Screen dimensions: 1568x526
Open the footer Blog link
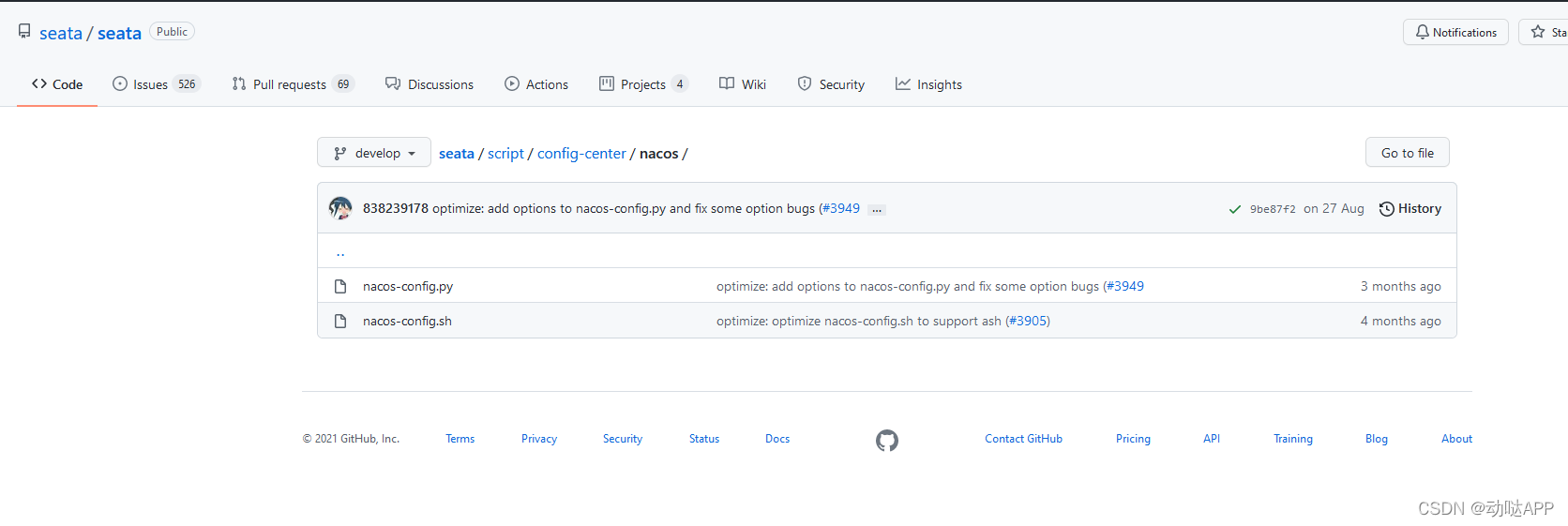[x=1377, y=439]
